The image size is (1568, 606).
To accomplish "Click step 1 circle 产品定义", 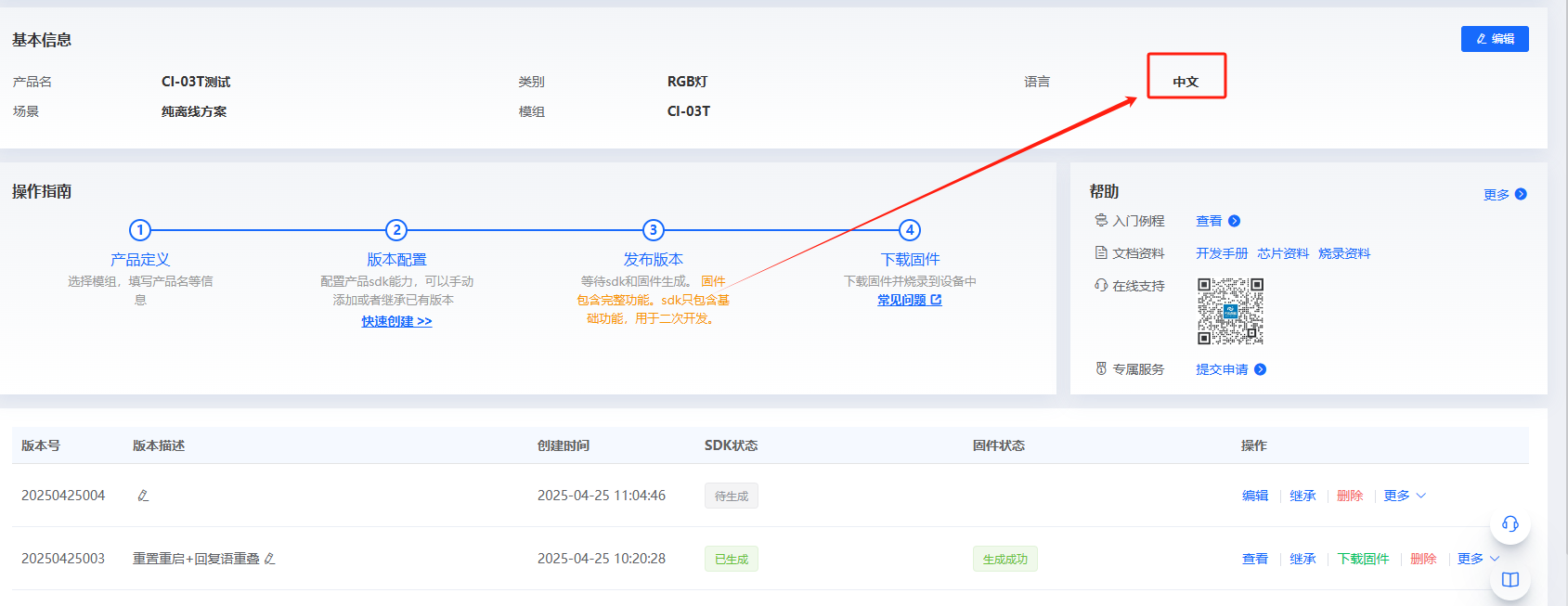I will click(140, 230).
